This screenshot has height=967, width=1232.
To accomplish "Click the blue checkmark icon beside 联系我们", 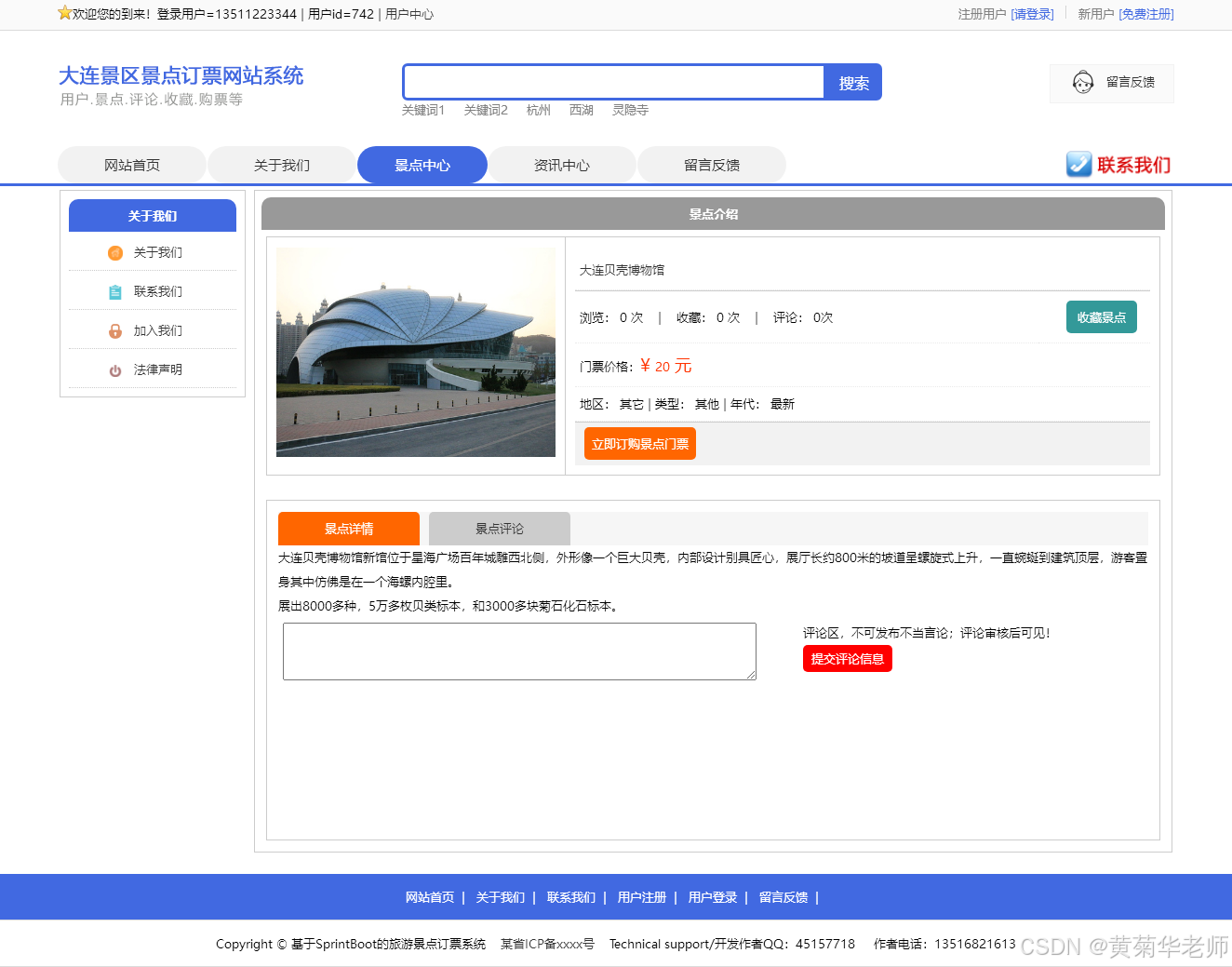I will pyautogui.click(x=1078, y=165).
